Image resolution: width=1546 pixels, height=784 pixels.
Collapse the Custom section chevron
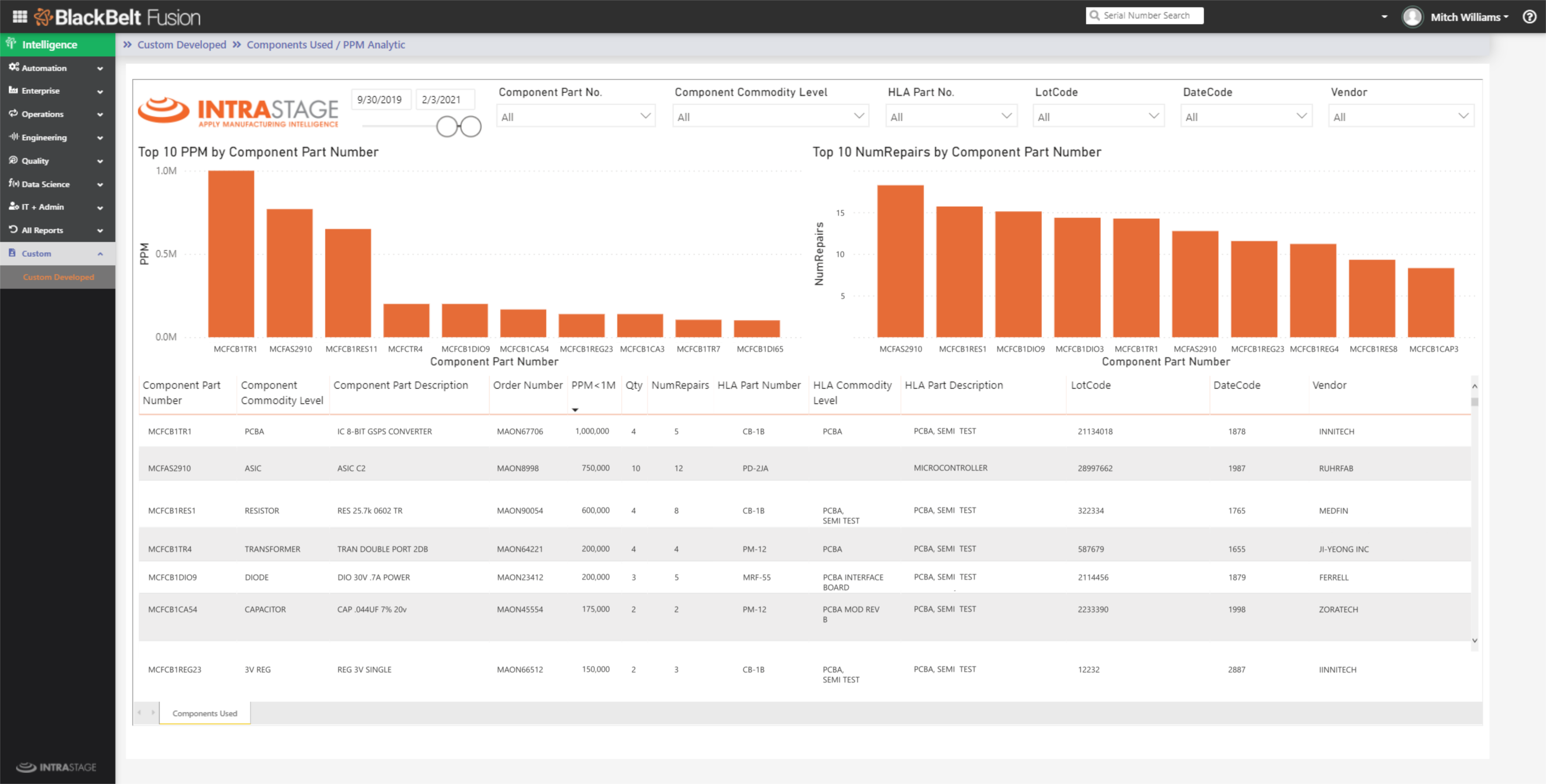pyautogui.click(x=100, y=254)
